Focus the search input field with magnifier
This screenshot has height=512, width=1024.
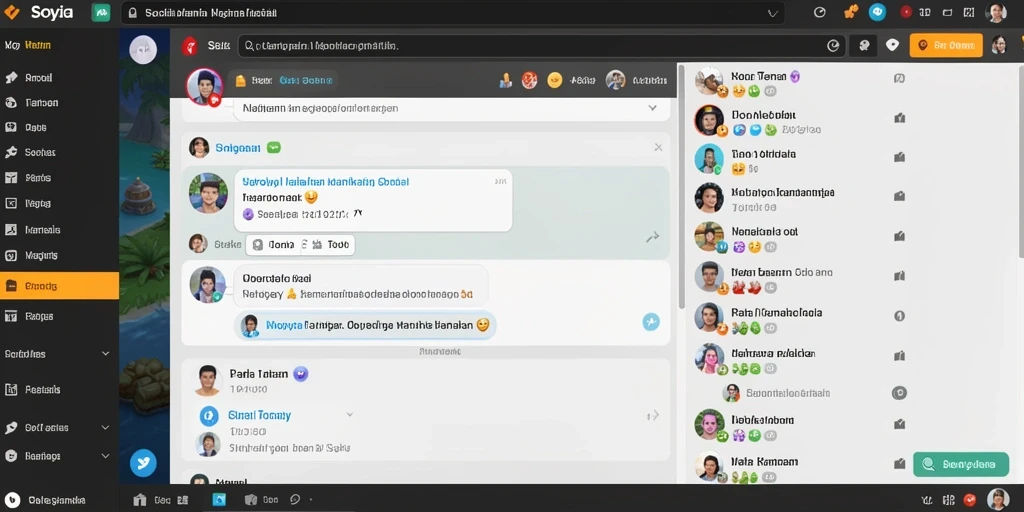coord(542,46)
